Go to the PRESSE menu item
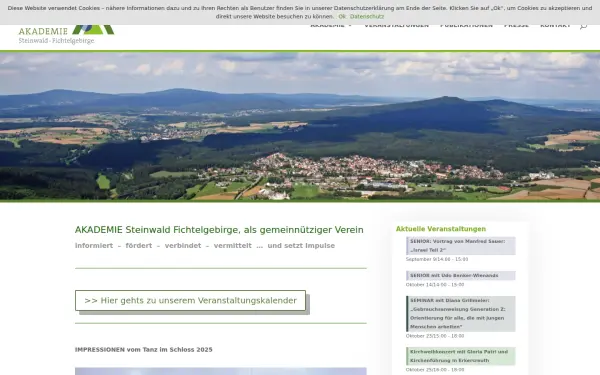 [x=516, y=26]
